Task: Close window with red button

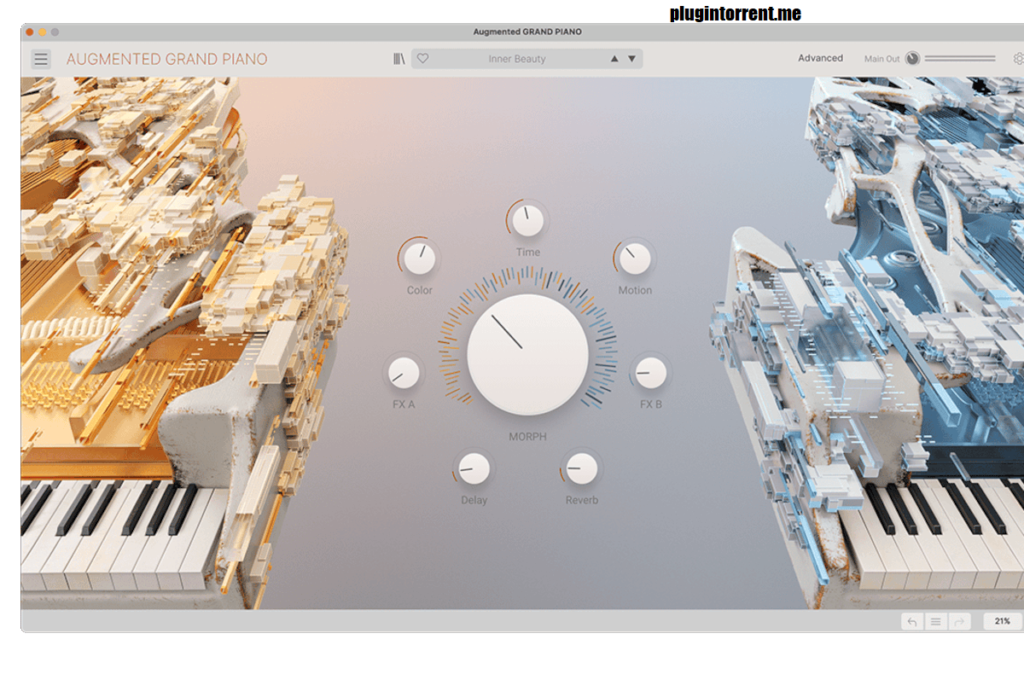Action: (x=29, y=31)
